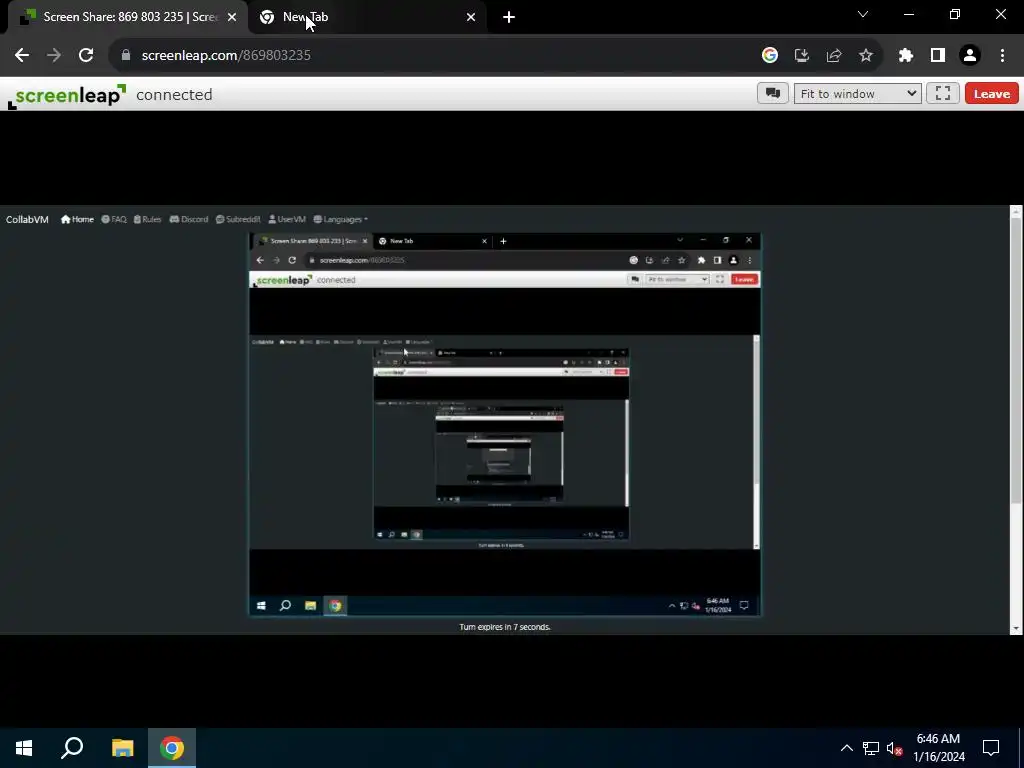Screen dimensions: 1024x768
Task: Open the notification center icon
Action: (991, 748)
